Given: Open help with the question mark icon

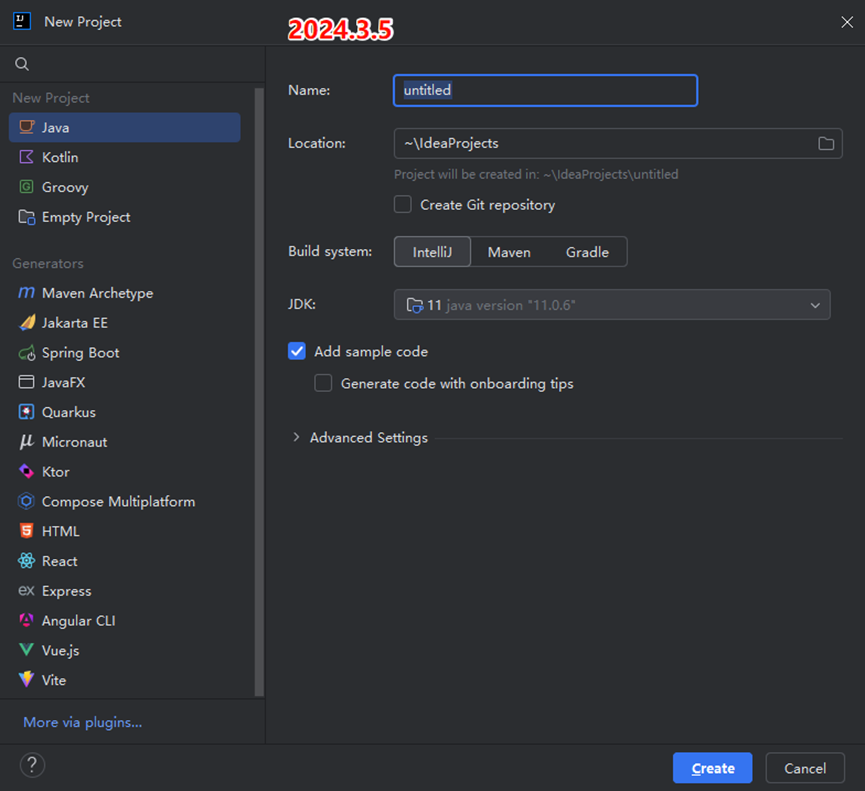Looking at the screenshot, I should coord(32,765).
